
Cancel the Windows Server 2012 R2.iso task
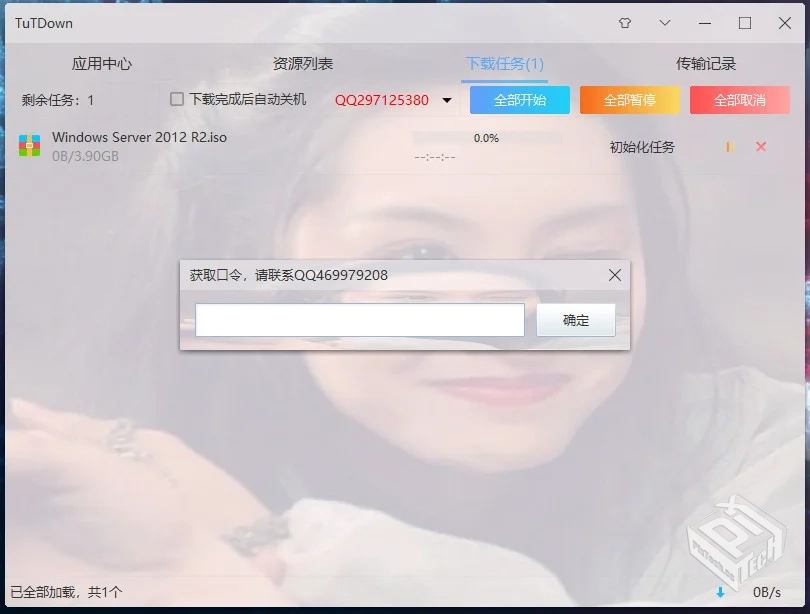point(761,147)
